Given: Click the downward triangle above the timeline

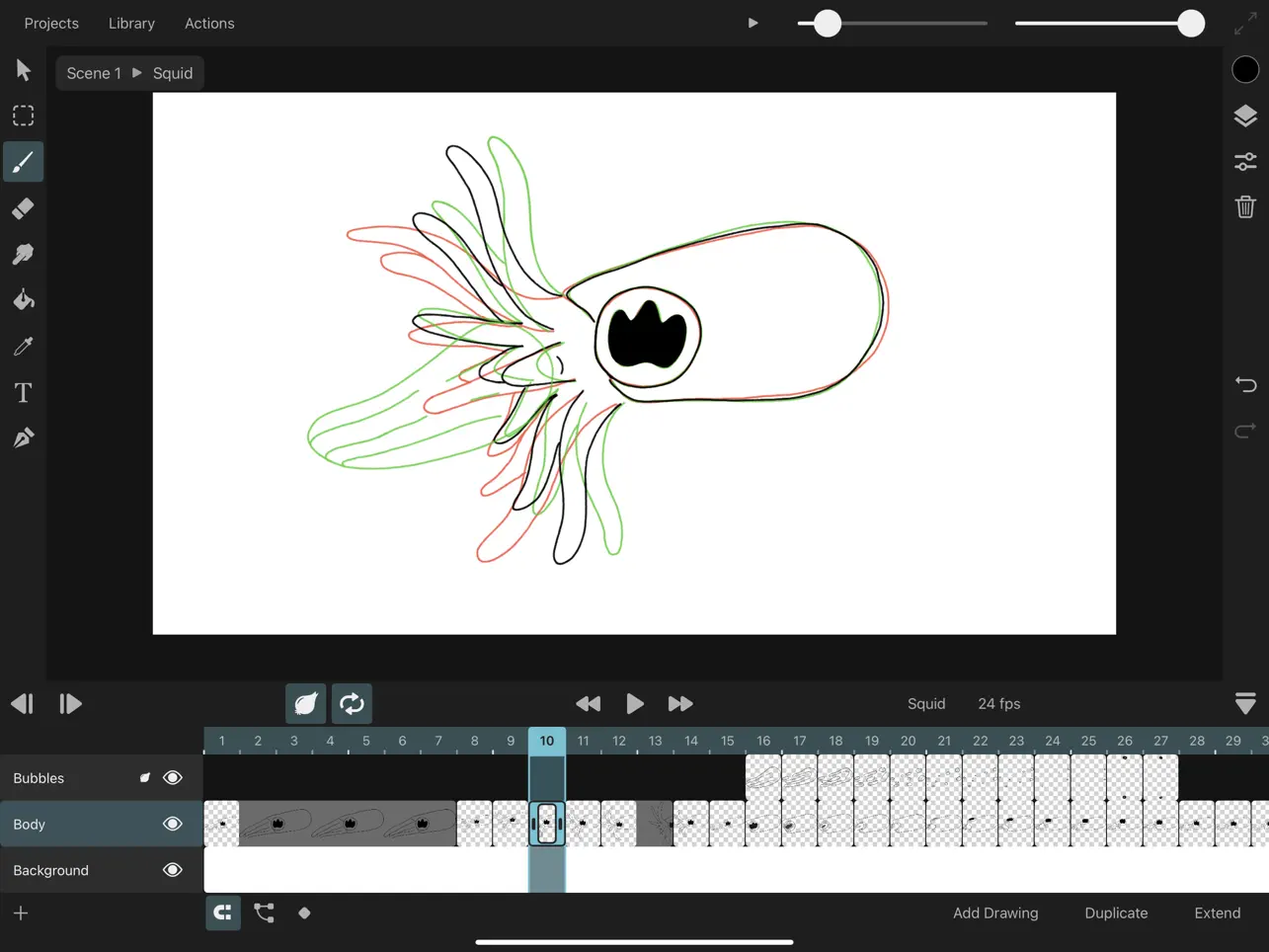Looking at the screenshot, I should pos(1244,703).
